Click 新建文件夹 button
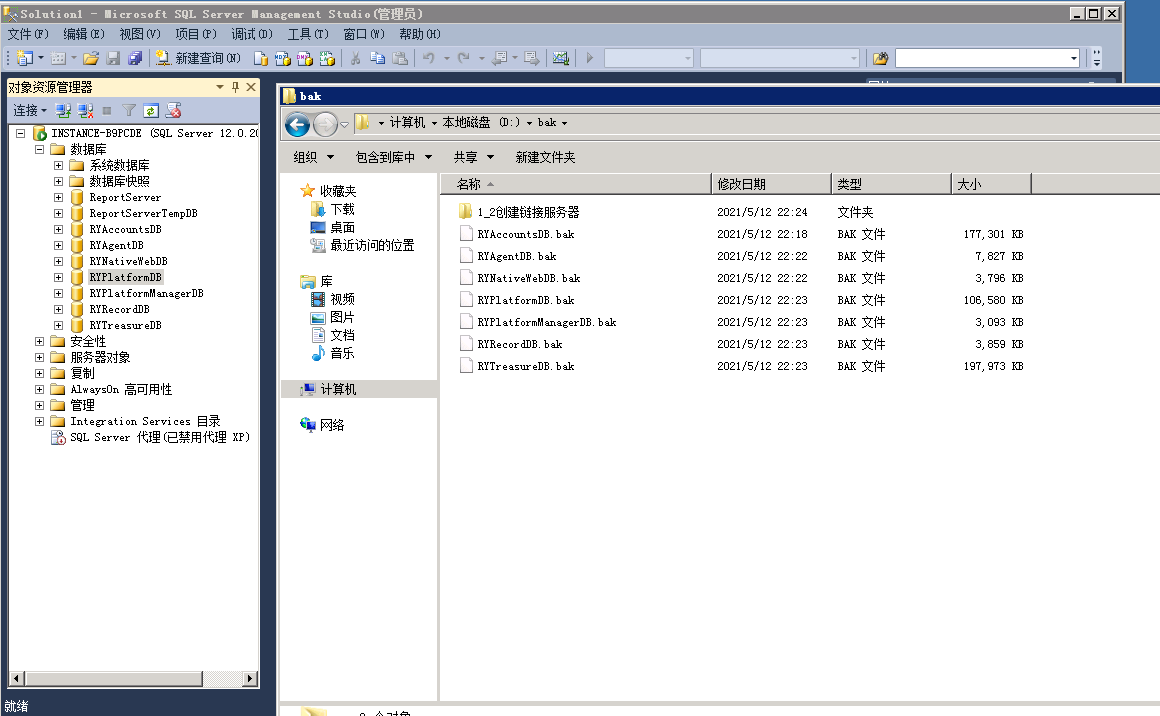Screen dimensions: 1160x716 (x=545, y=157)
